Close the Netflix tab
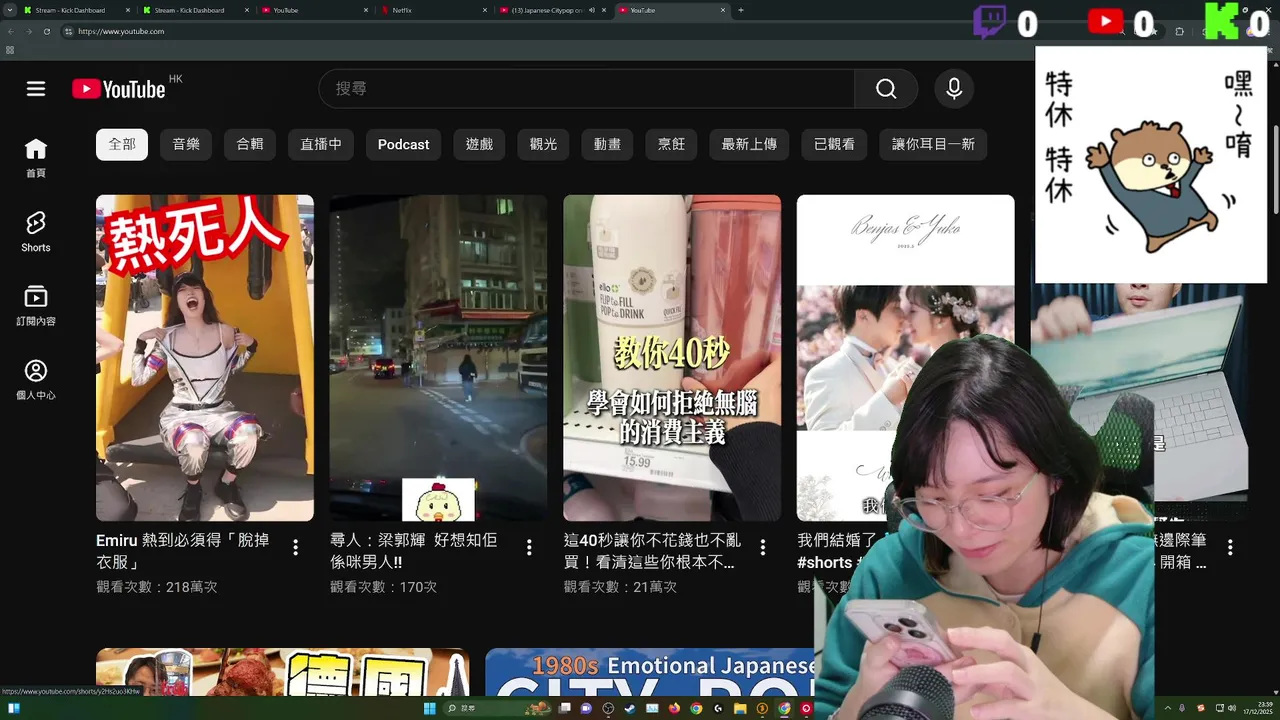Viewport: 1280px width, 720px height. [485, 10]
